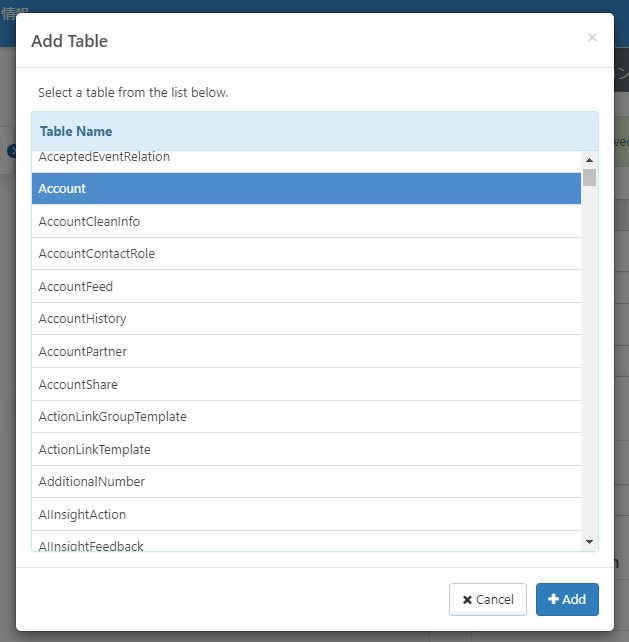Select the AccountShare table
This screenshot has height=642, width=629.
[306, 385]
